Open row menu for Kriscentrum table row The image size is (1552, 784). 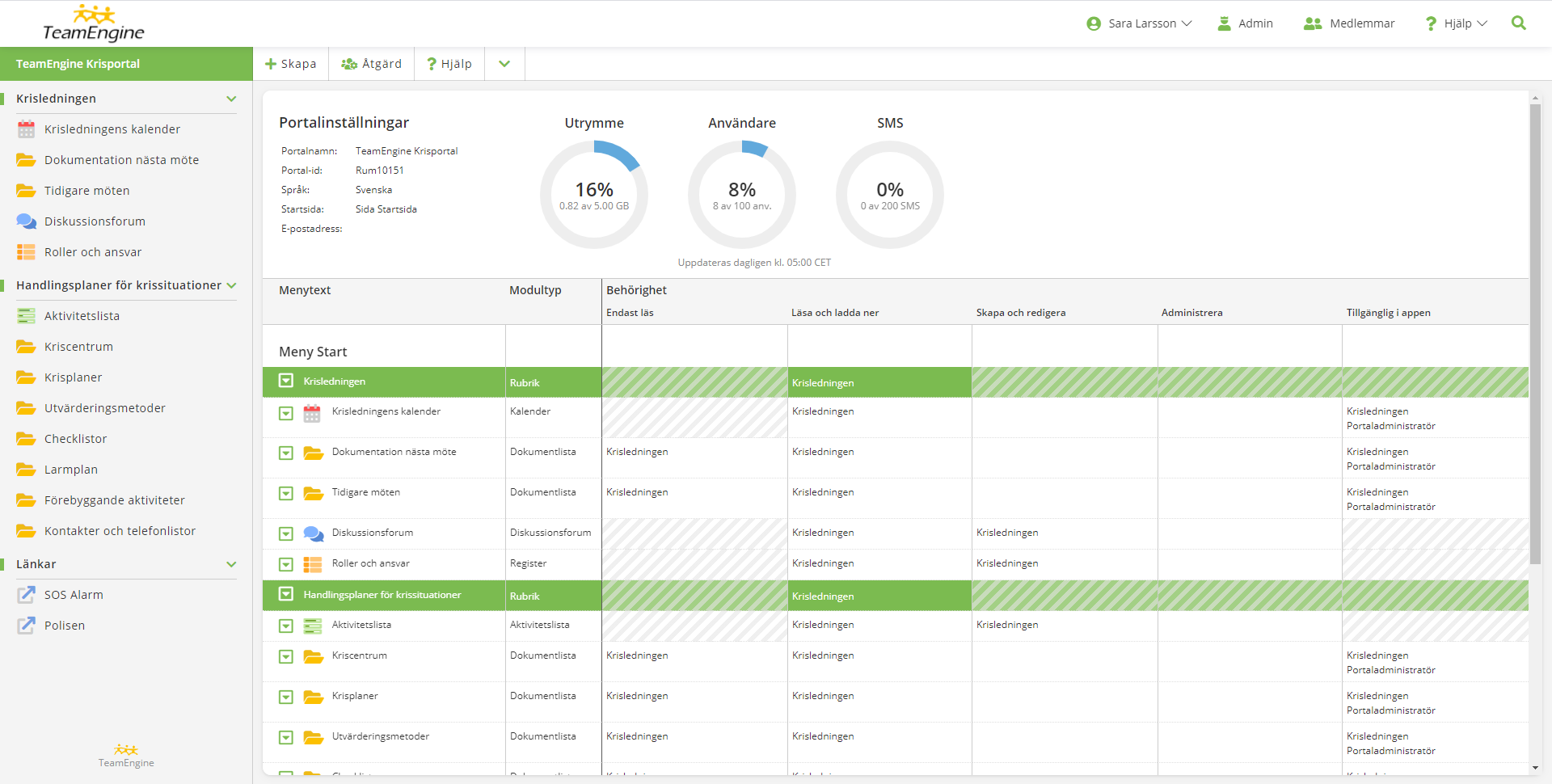pos(285,657)
